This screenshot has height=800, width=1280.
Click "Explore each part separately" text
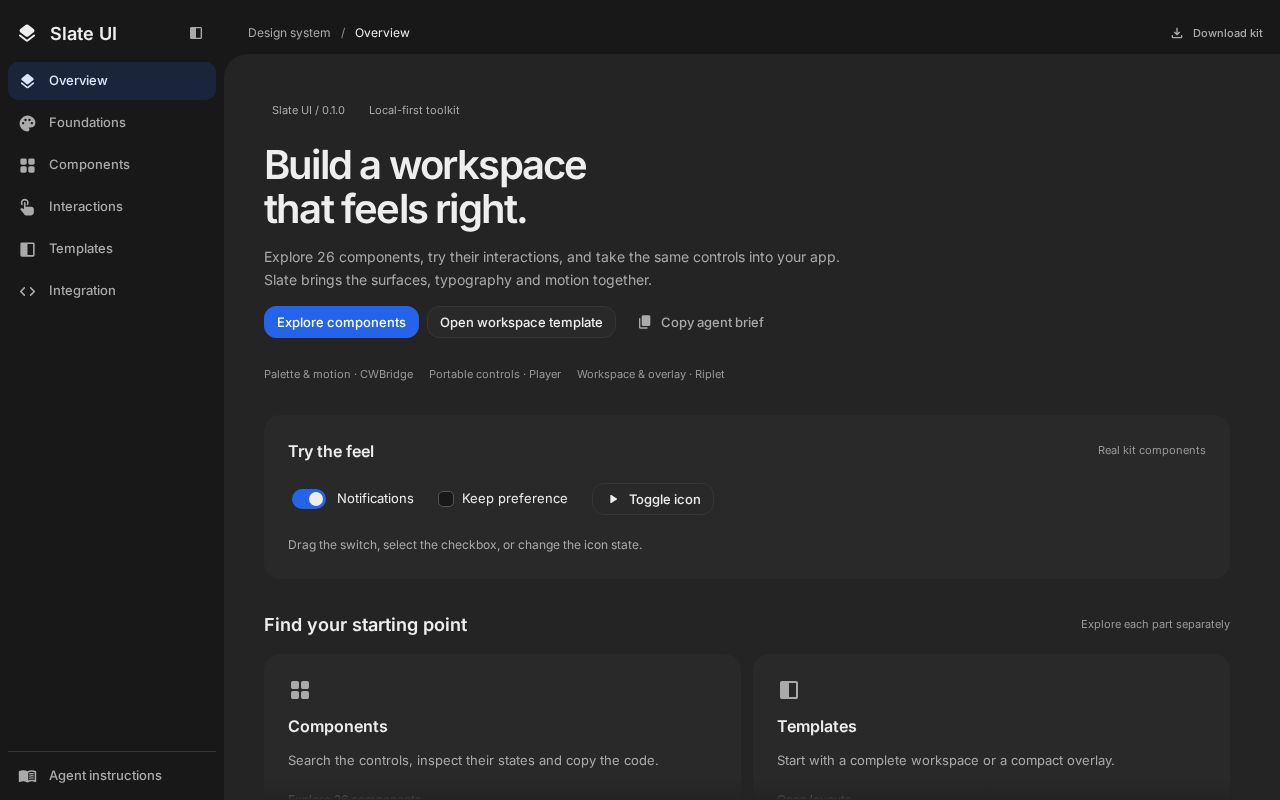[x=1155, y=624]
